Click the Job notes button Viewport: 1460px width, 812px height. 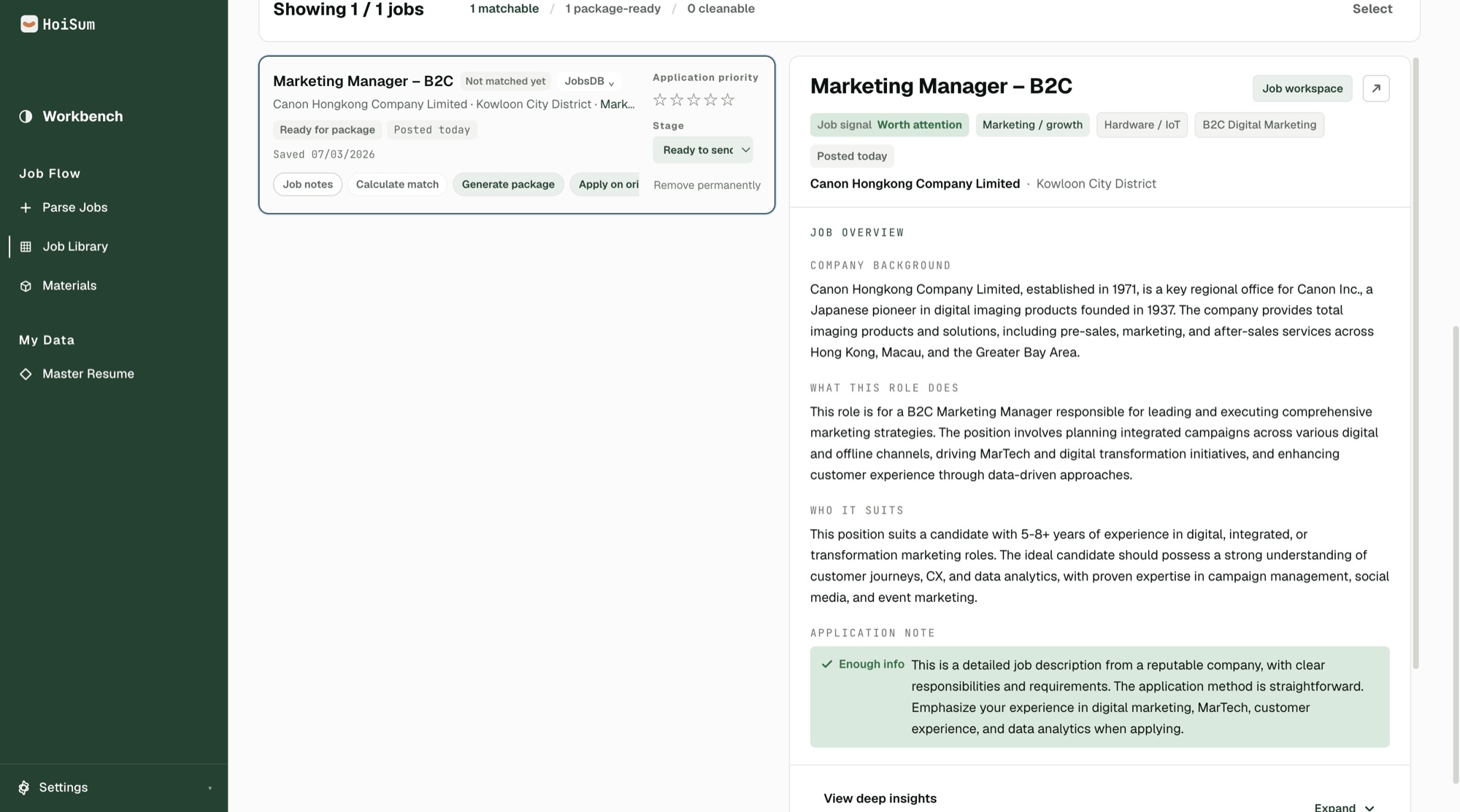(307, 185)
